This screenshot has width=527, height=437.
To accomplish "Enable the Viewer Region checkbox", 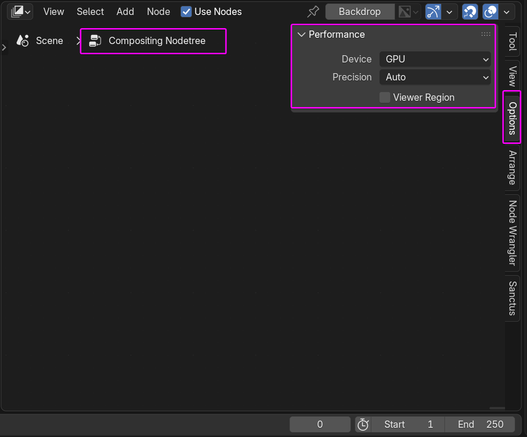I will [384, 97].
